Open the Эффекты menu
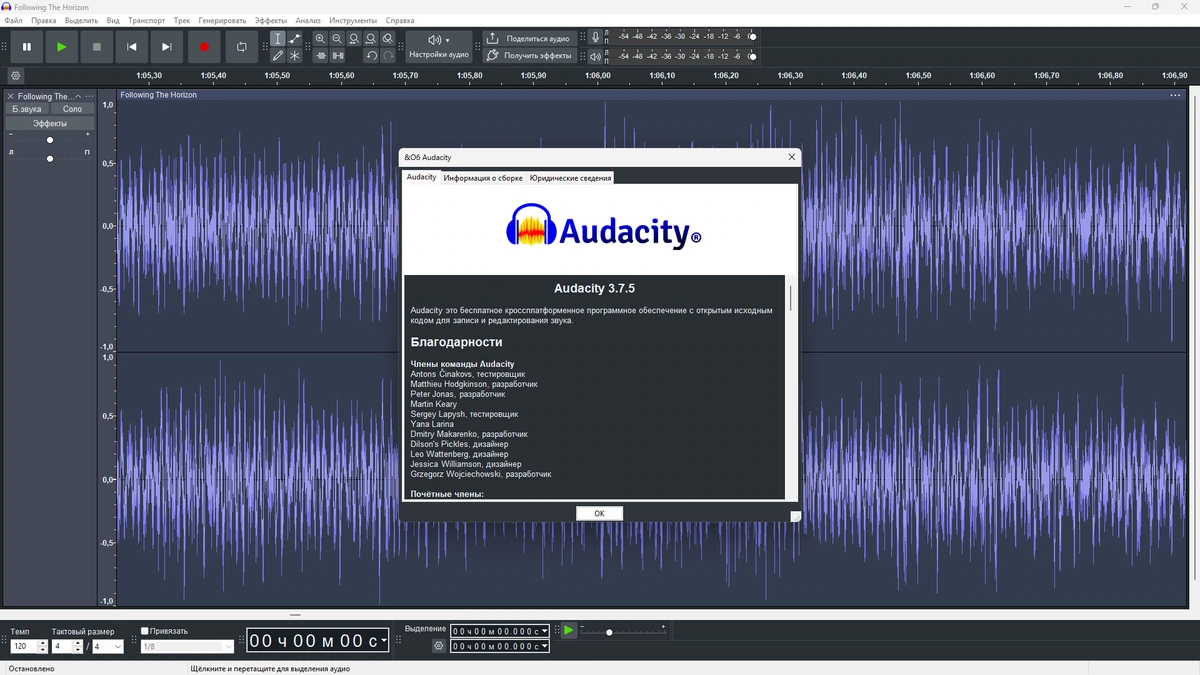The image size is (1200, 675). [x=270, y=20]
